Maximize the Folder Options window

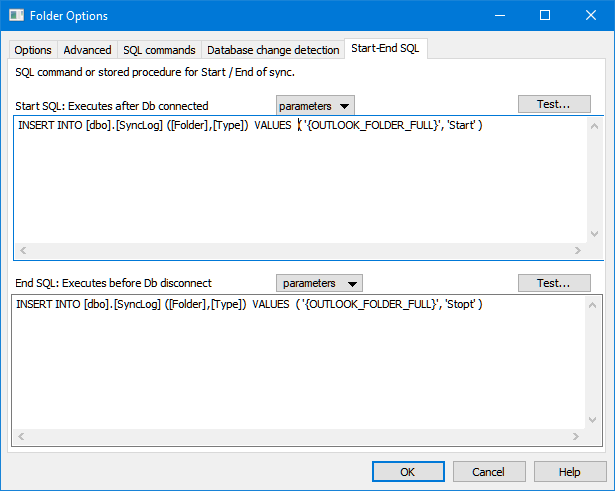(x=545, y=16)
